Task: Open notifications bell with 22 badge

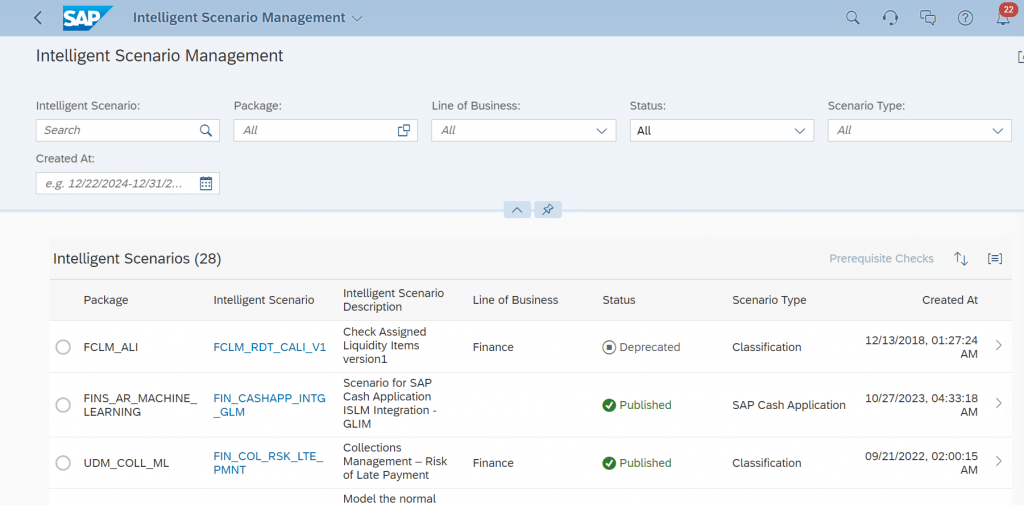Action: click(x=1003, y=18)
